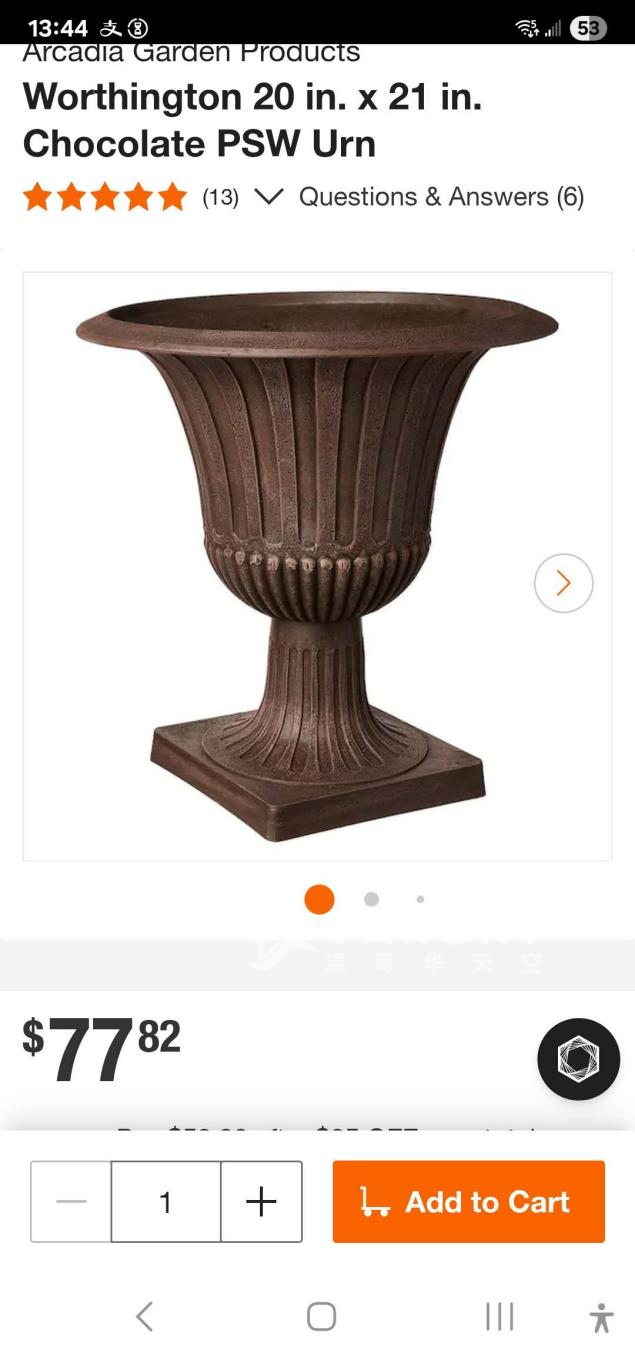Screen dimensions: 635x1363
Task: Tap the accessibility figure icon in navigation bar
Action: click(x=601, y=1317)
